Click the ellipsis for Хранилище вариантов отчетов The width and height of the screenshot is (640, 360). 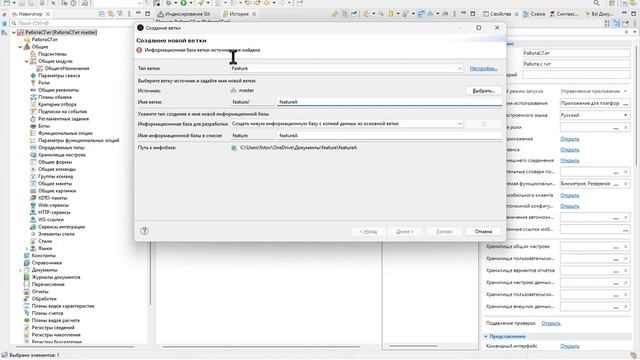616,271
